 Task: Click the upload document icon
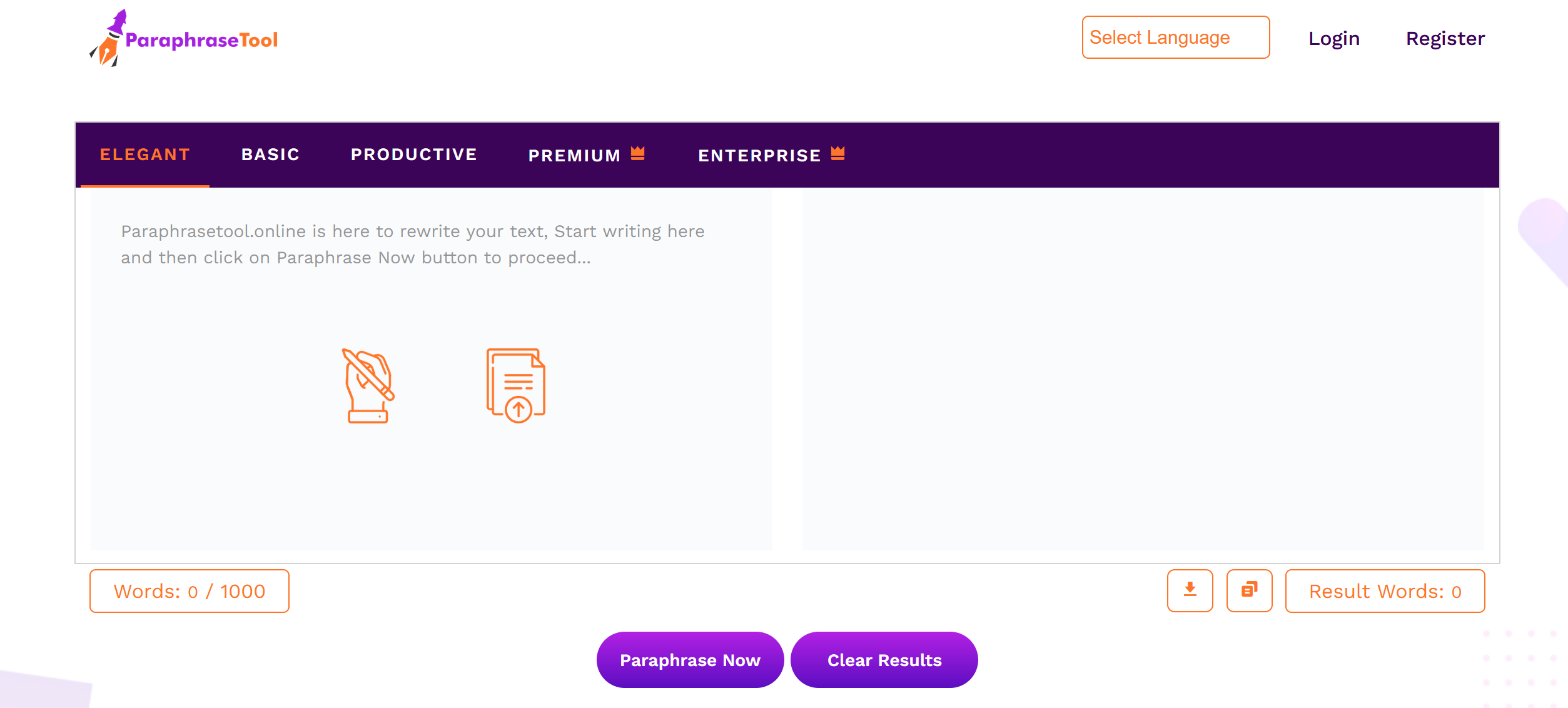[516, 386]
